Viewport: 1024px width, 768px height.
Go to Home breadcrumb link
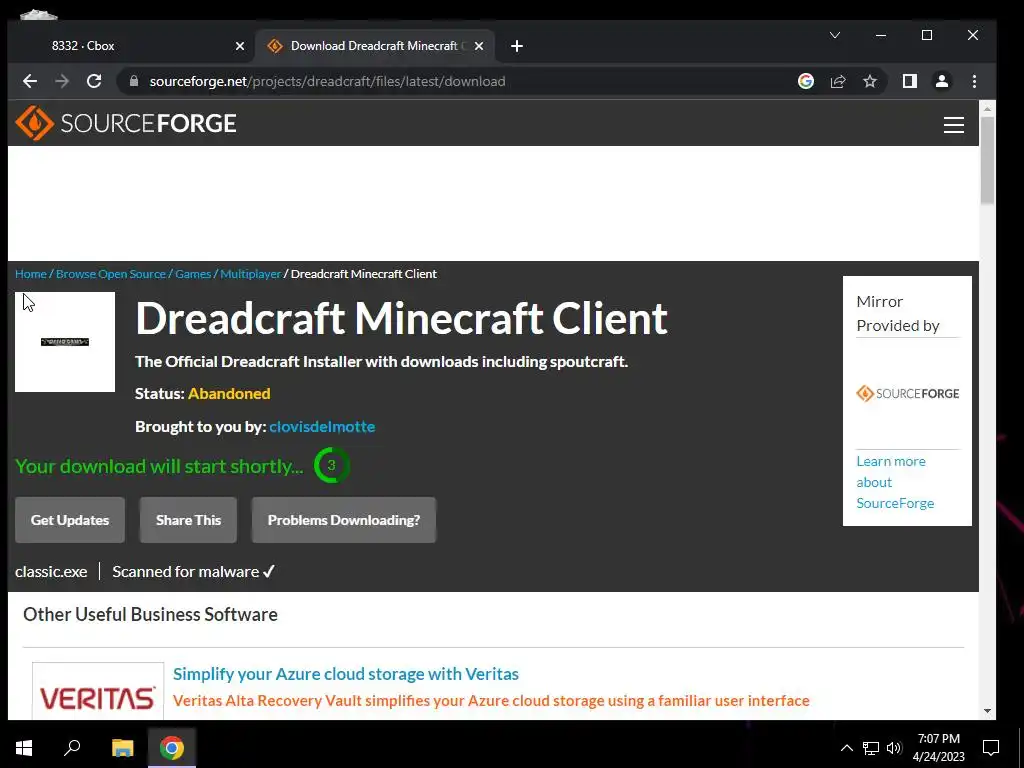point(31,274)
